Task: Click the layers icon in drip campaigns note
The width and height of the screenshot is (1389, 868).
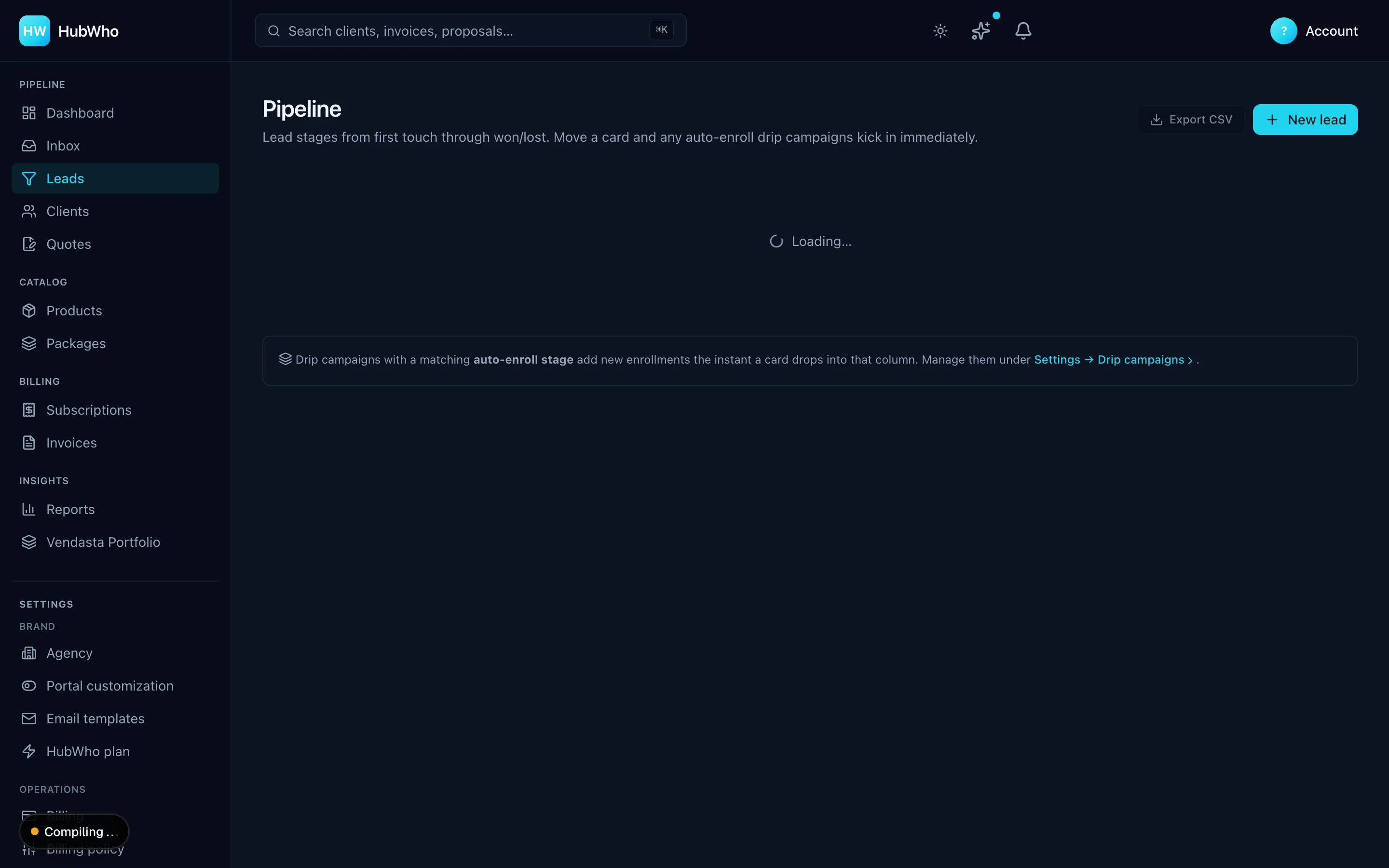Action: point(285,359)
